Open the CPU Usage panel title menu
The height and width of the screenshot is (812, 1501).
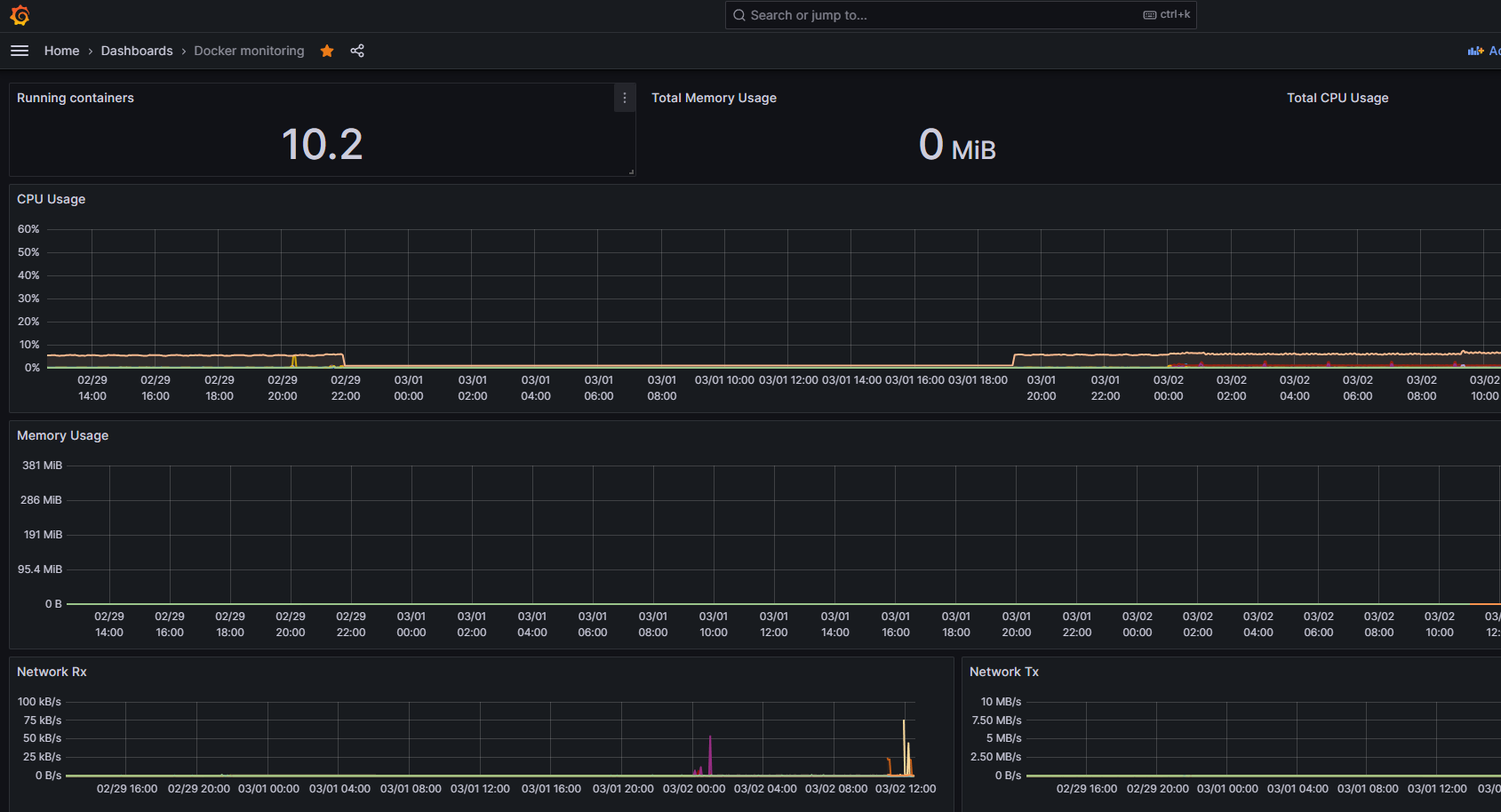pos(51,199)
